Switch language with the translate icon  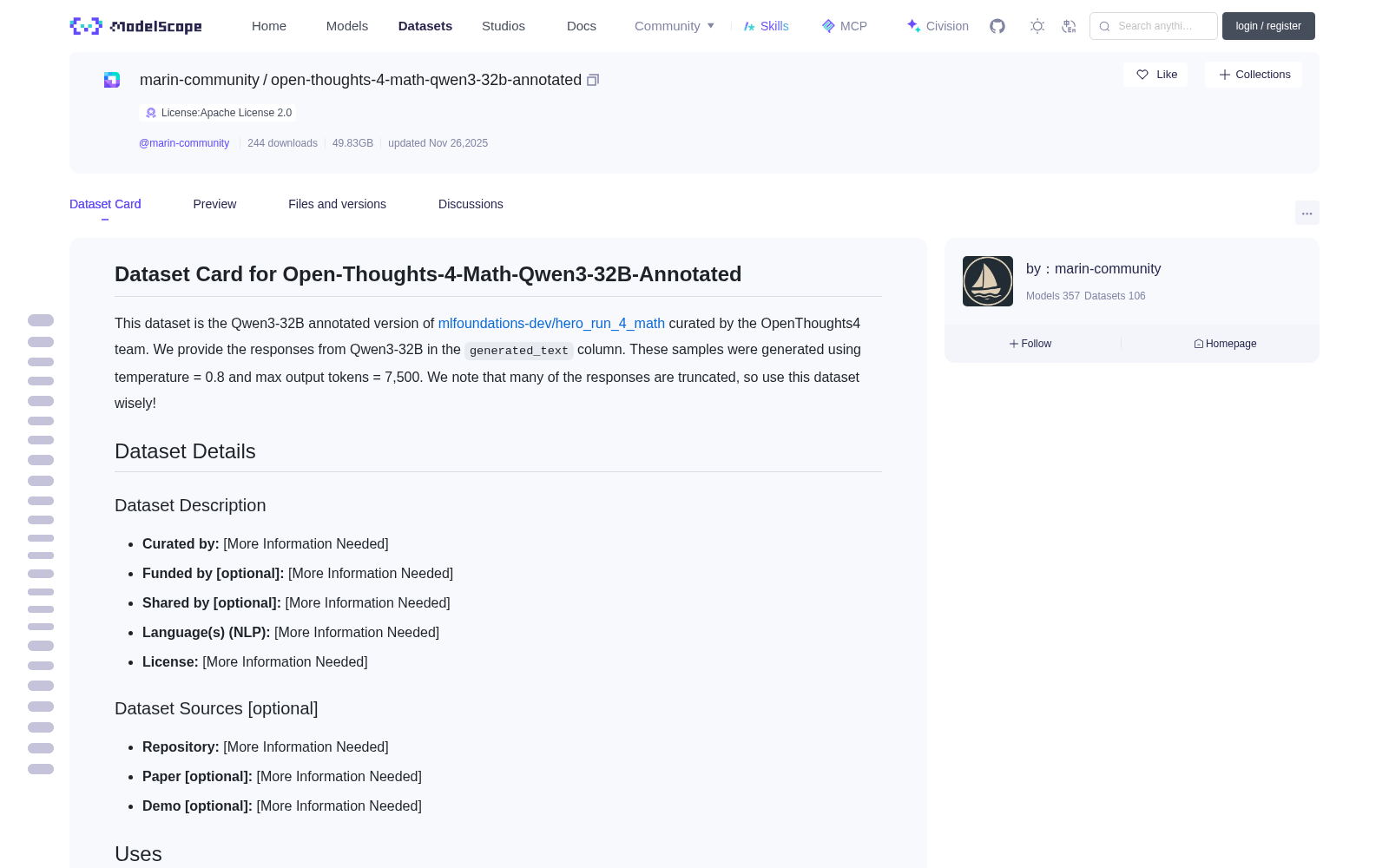(x=1070, y=26)
